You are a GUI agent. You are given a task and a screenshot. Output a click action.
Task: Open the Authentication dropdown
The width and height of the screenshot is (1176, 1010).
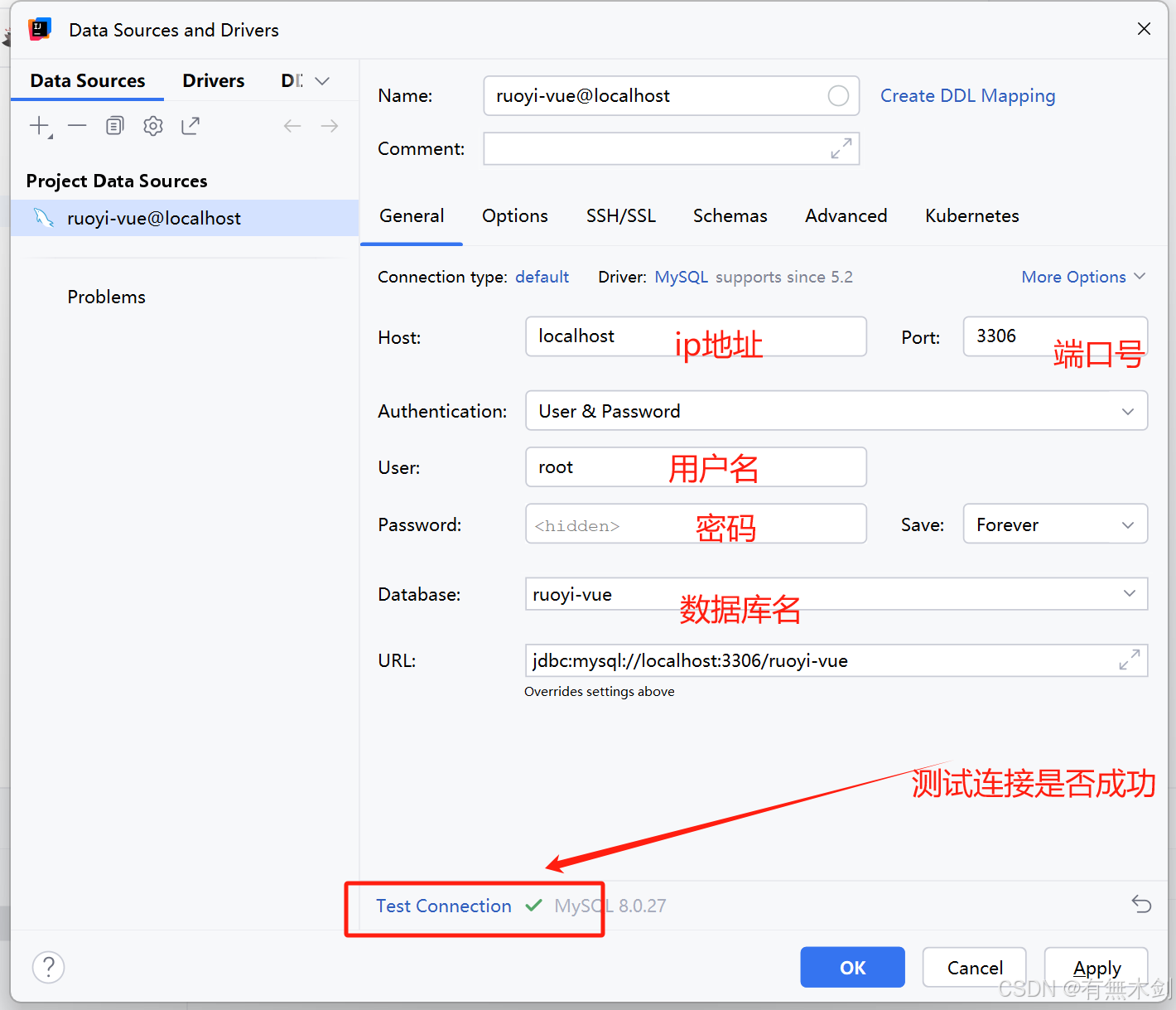tap(836, 411)
